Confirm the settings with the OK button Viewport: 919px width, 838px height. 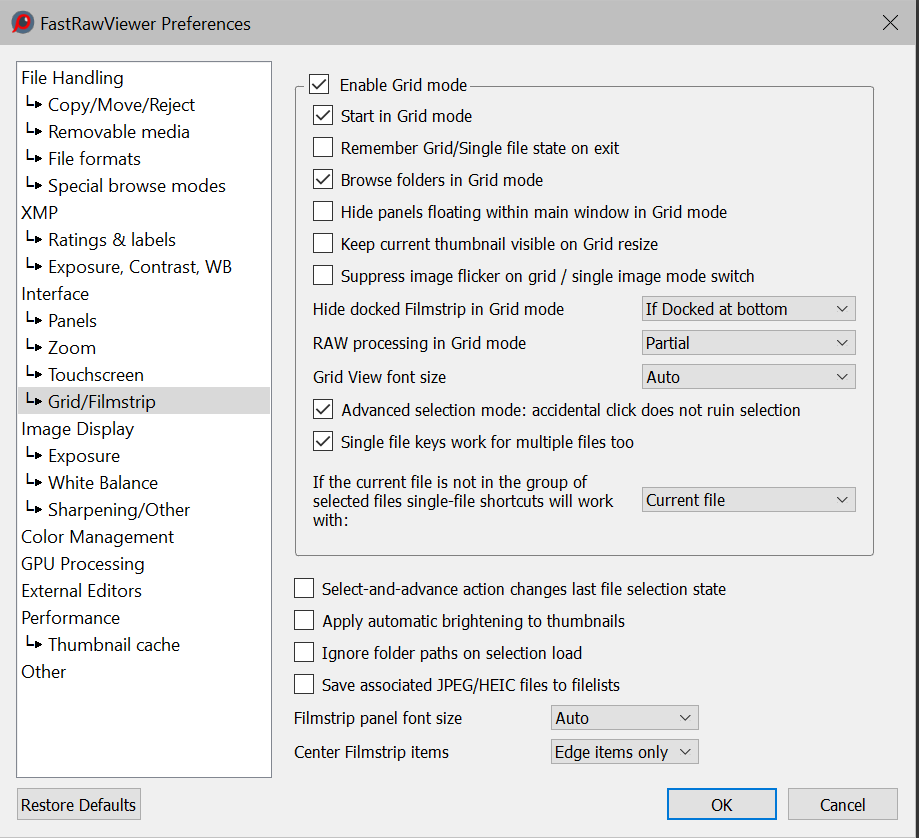[721, 805]
